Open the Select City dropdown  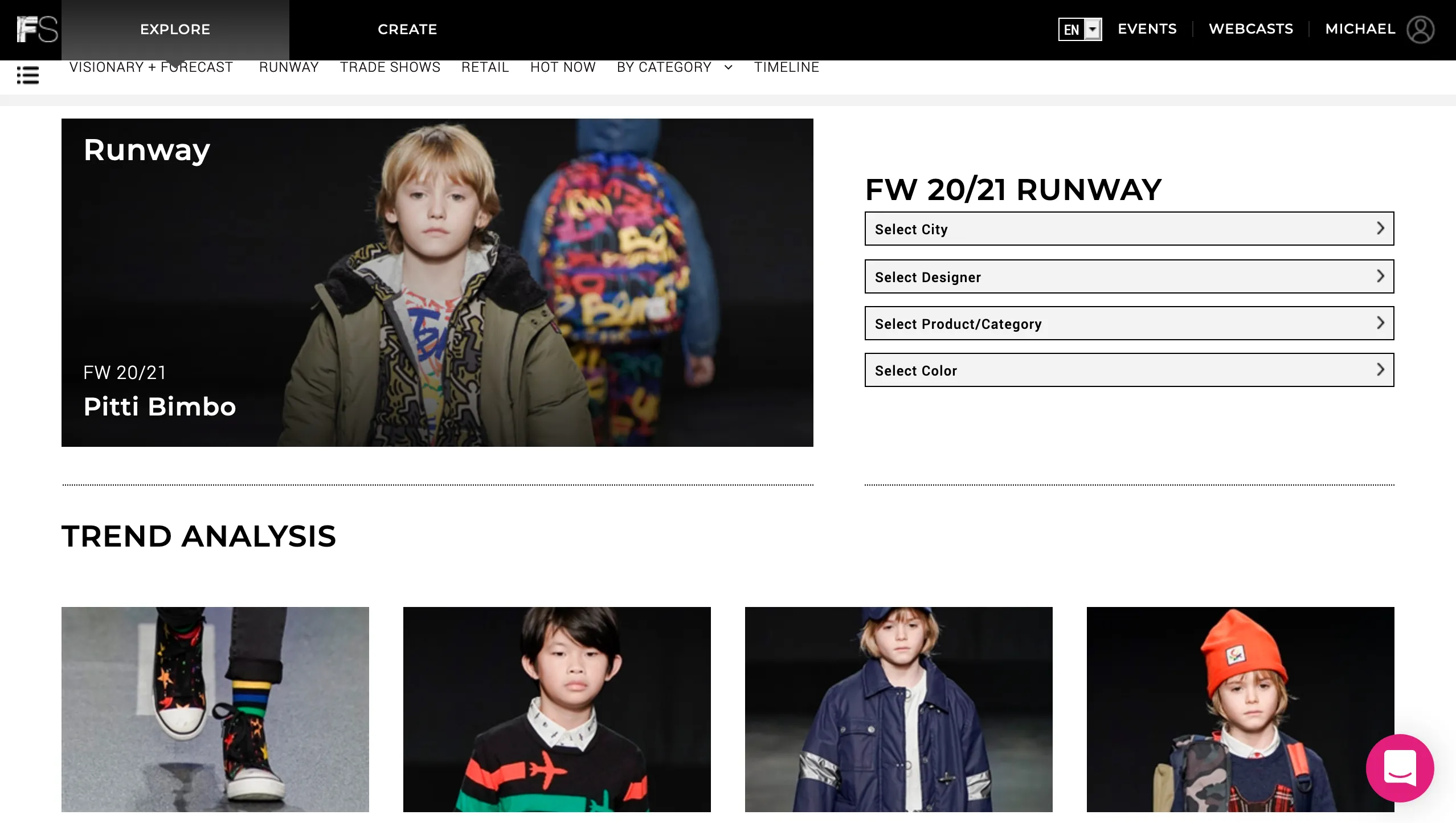[x=1129, y=229]
